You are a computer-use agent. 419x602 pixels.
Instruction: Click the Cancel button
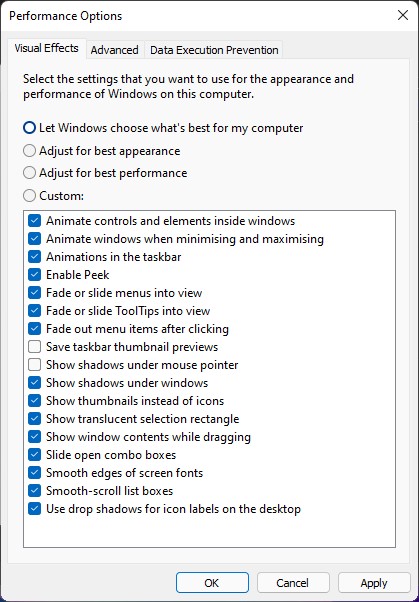293,583
